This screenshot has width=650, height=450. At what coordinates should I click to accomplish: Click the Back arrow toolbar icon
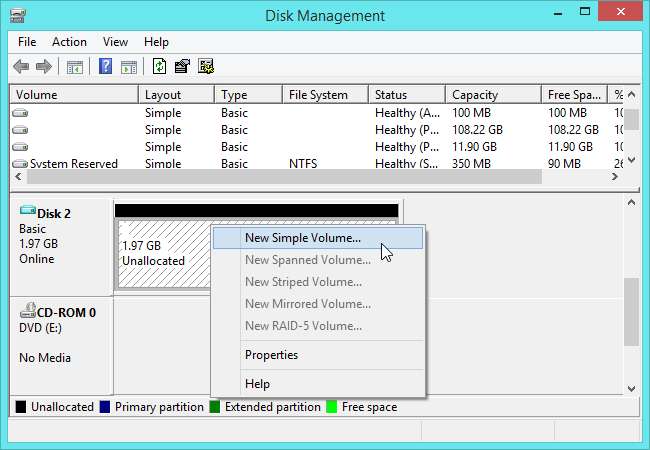21,66
